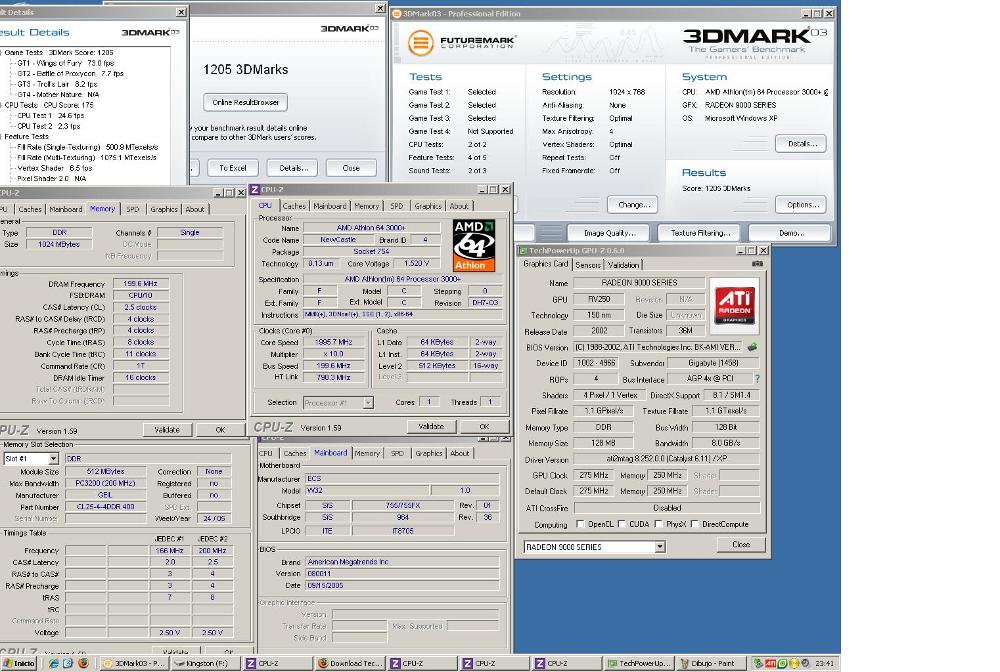
Task: Click the Futuremark orange logo in 3DMark03
Action: click(420, 43)
